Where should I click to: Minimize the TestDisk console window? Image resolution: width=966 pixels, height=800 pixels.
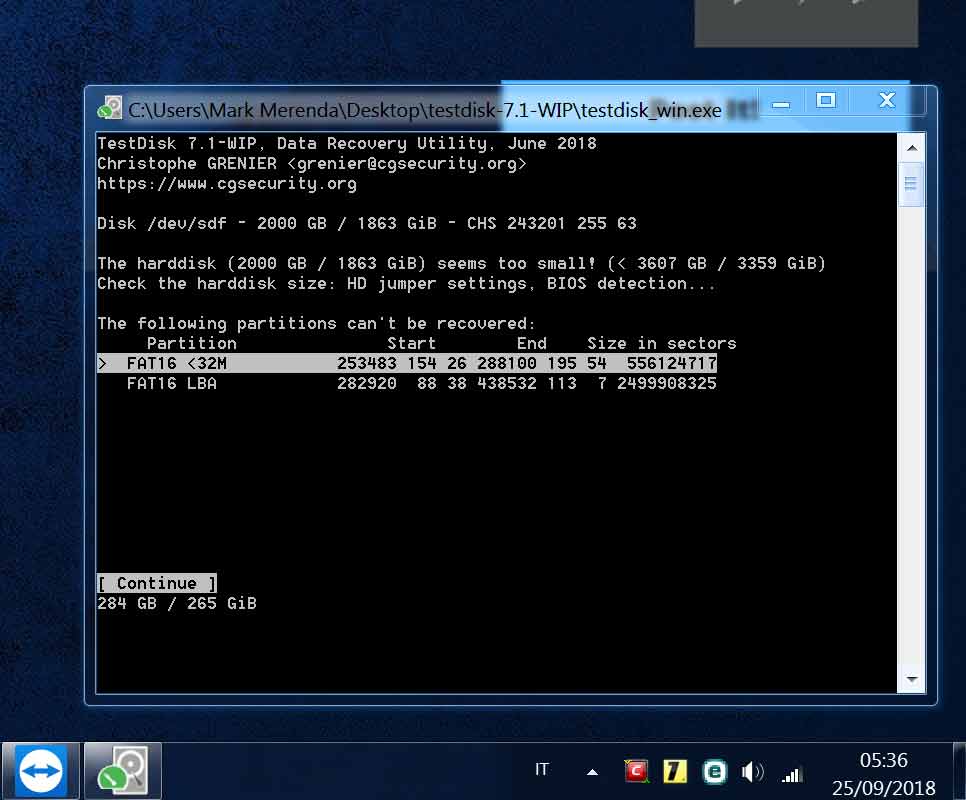tap(781, 102)
